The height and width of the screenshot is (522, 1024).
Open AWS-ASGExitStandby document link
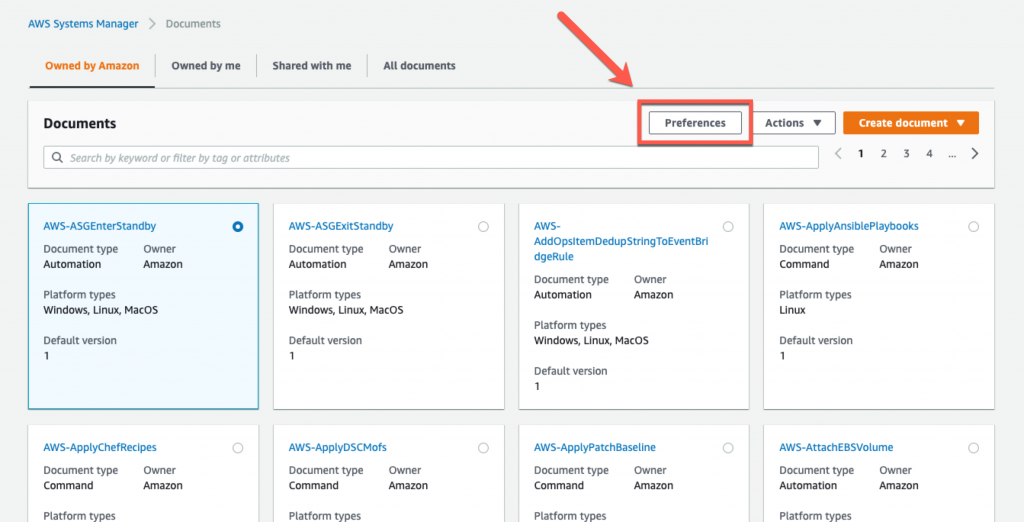click(341, 226)
